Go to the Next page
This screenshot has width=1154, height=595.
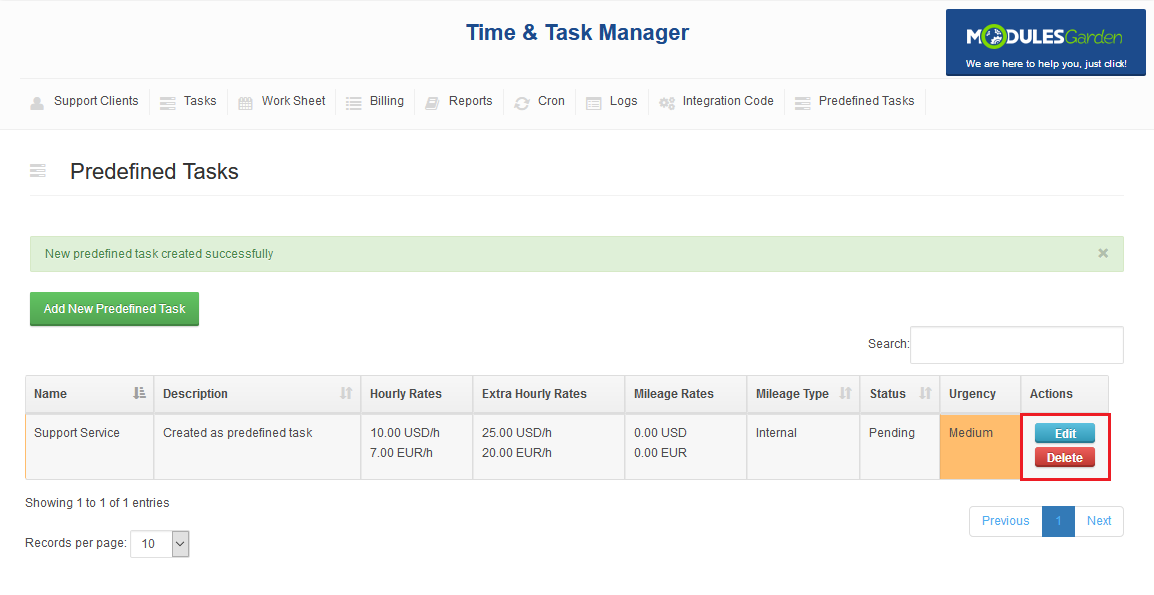pos(1099,521)
